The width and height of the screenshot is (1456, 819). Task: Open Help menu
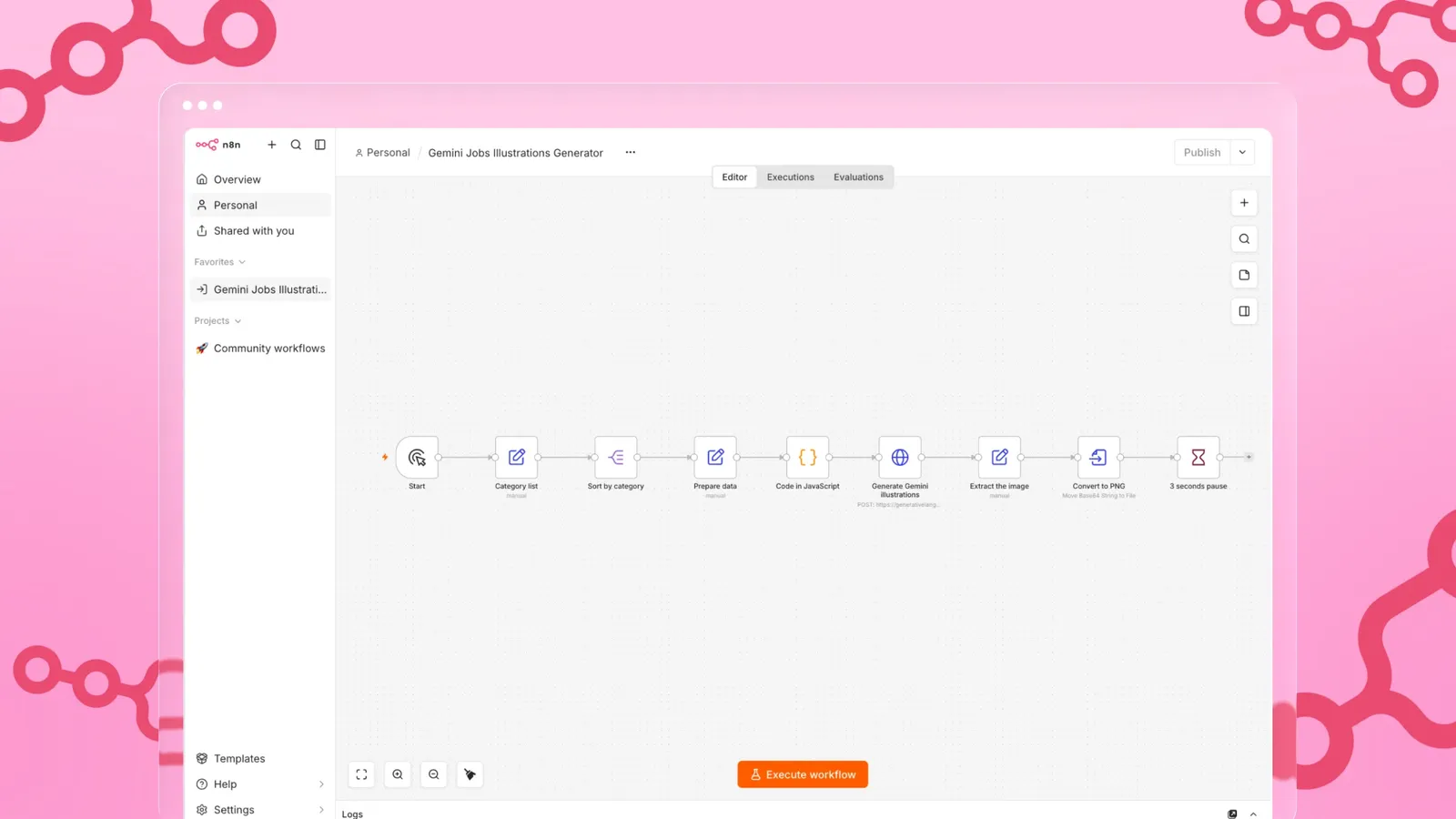click(260, 784)
